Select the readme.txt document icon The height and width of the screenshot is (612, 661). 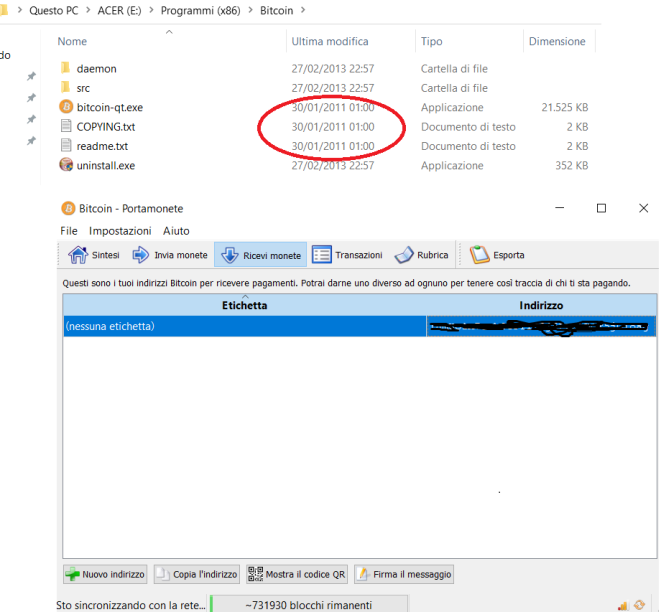[x=66, y=145]
